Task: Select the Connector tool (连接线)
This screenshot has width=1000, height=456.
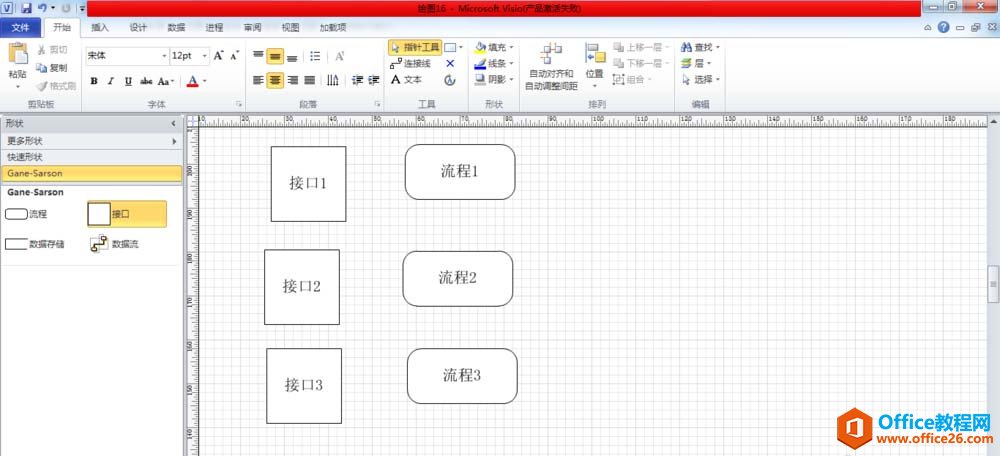Action: 411,63
